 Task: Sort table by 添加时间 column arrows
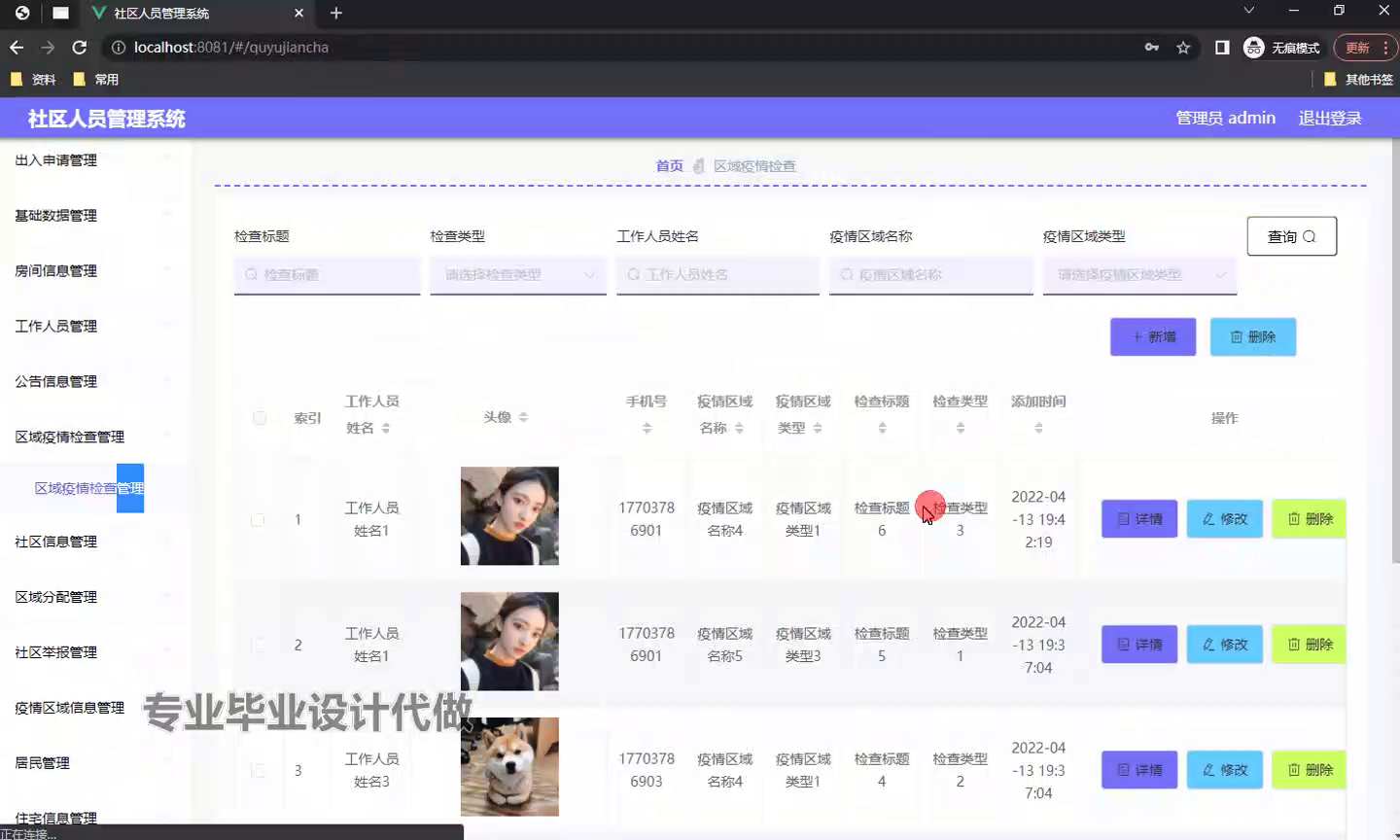point(1038,428)
